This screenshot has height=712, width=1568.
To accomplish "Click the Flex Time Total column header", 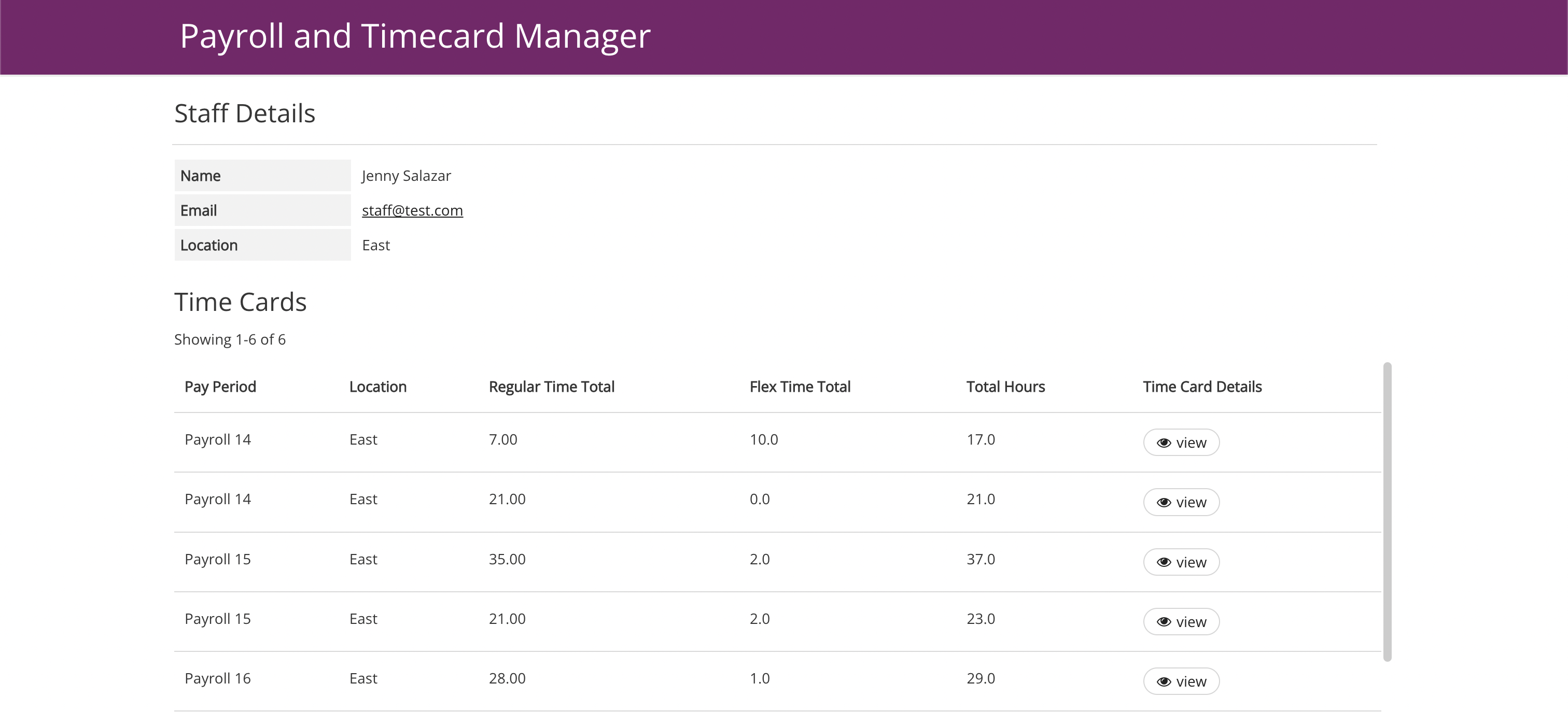I will [800, 387].
